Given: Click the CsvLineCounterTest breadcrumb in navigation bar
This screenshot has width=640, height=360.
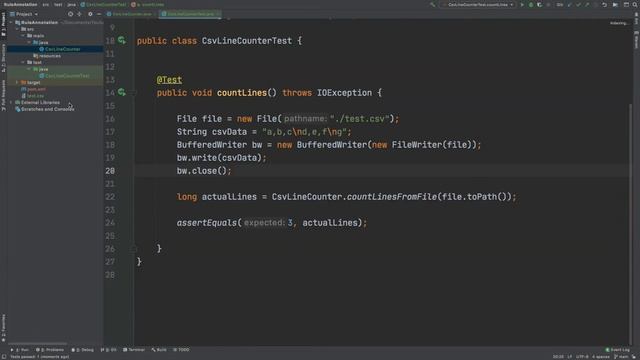Looking at the screenshot, I should [104, 4].
